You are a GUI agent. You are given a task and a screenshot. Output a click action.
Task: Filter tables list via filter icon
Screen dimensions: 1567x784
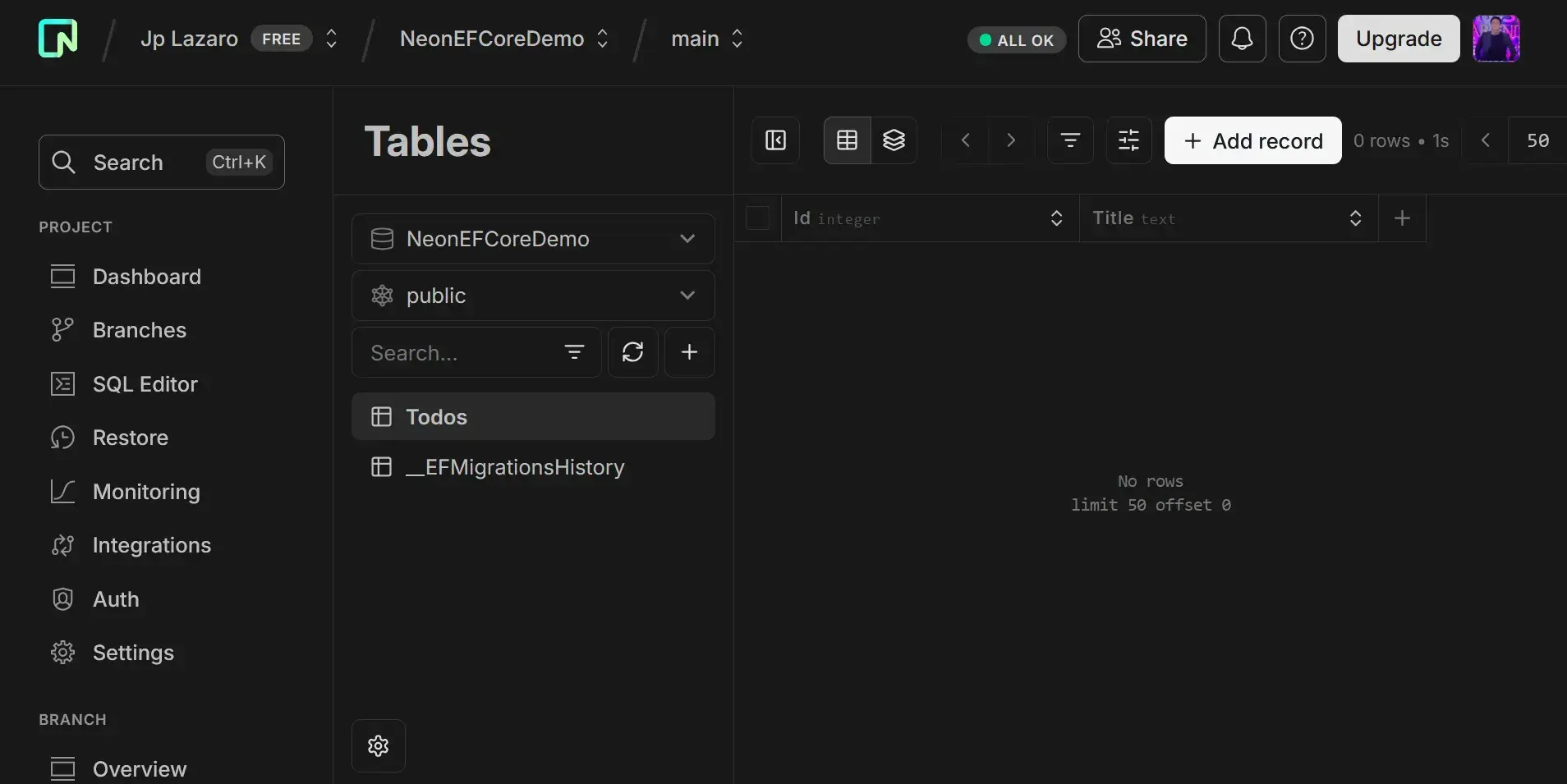tap(574, 352)
